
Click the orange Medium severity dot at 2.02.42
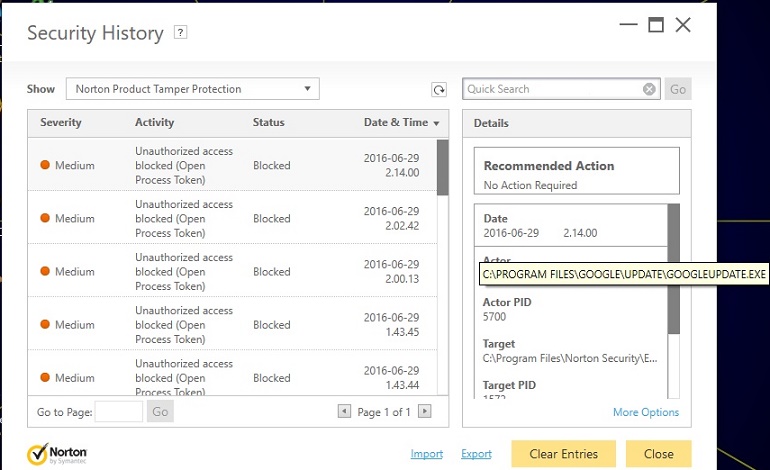pos(45,218)
